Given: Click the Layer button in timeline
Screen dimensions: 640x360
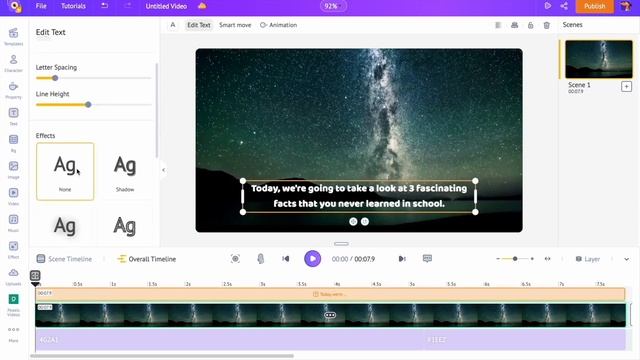Looking at the screenshot, I should pyautogui.click(x=587, y=259).
